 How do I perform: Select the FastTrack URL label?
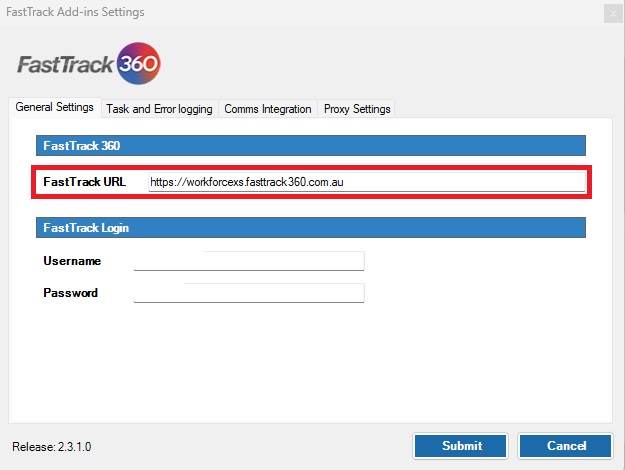click(x=85, y=182)
